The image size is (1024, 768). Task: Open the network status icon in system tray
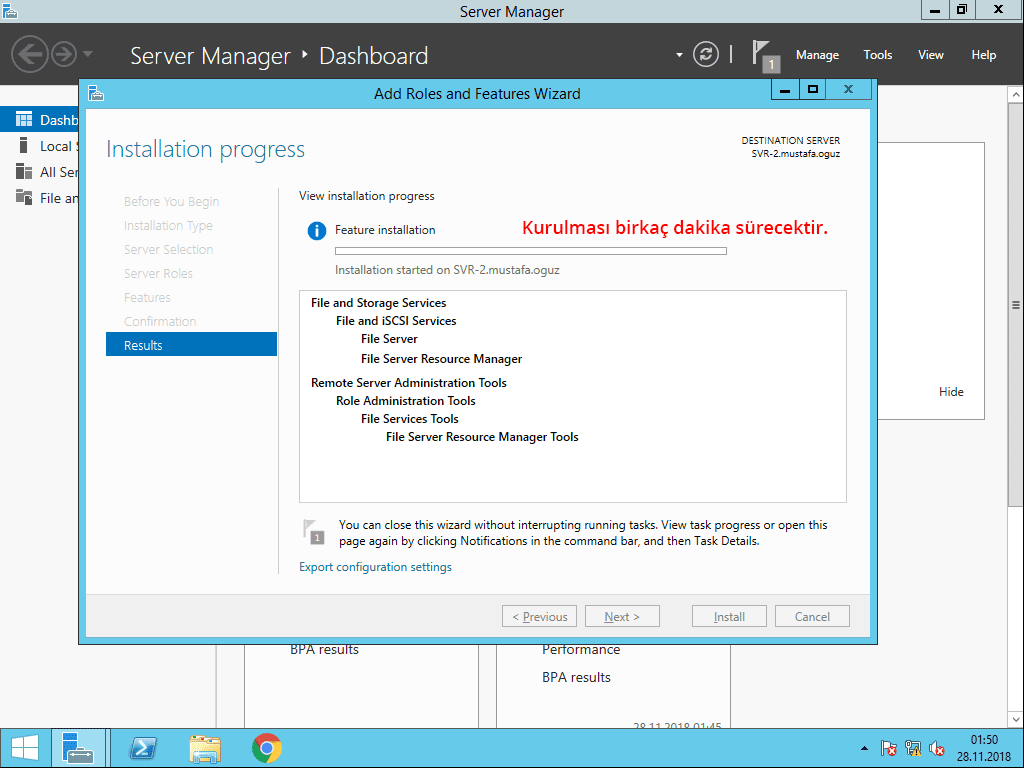coord(912,747)
